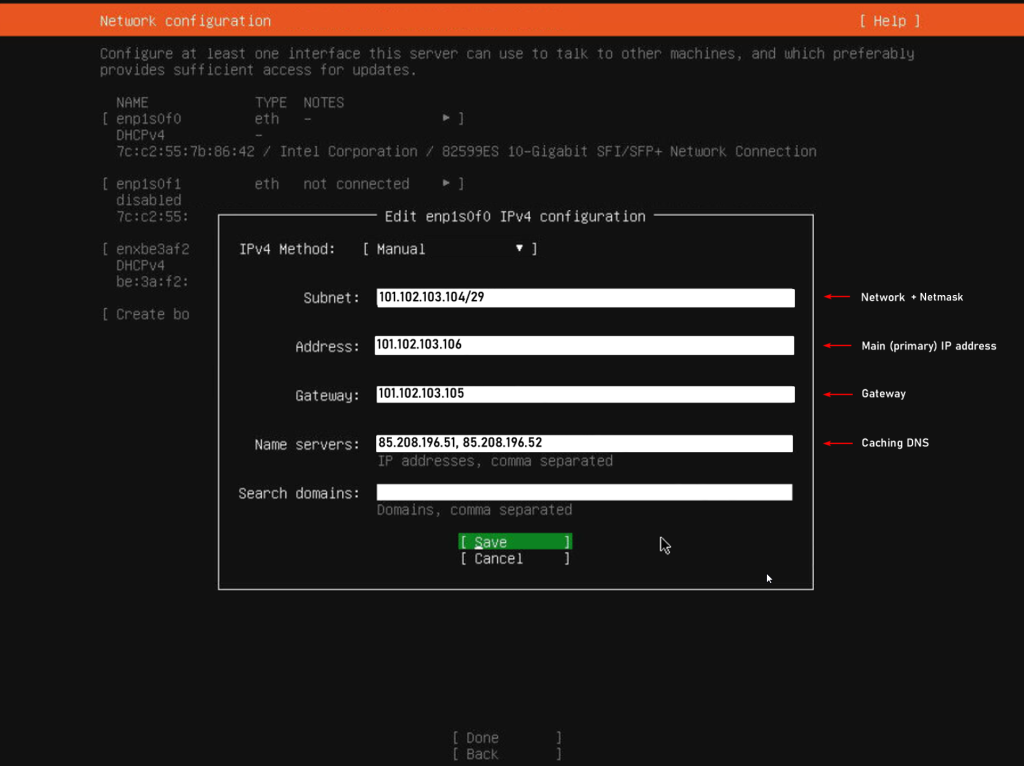Click the empty Search domains field
This screenshot has height=766, width=1024.
[584, 491]
